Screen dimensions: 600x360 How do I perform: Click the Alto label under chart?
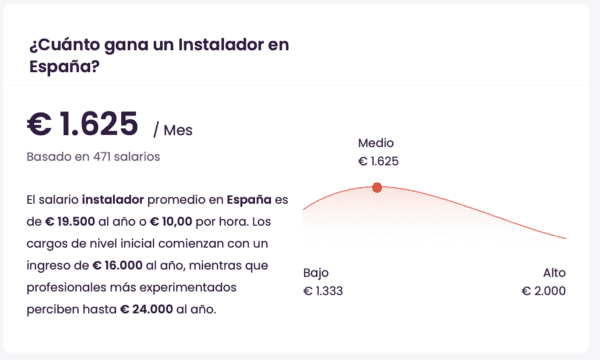click(x=554, y=273)
